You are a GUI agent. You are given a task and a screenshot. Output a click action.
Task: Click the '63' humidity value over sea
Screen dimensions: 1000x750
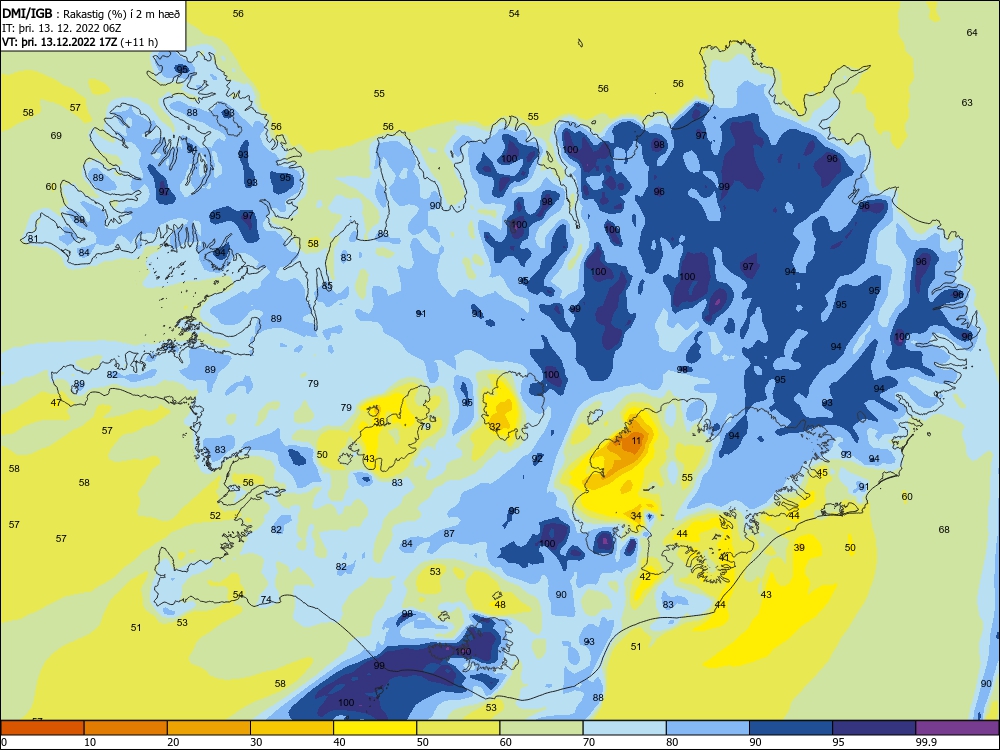pos(967,102)
